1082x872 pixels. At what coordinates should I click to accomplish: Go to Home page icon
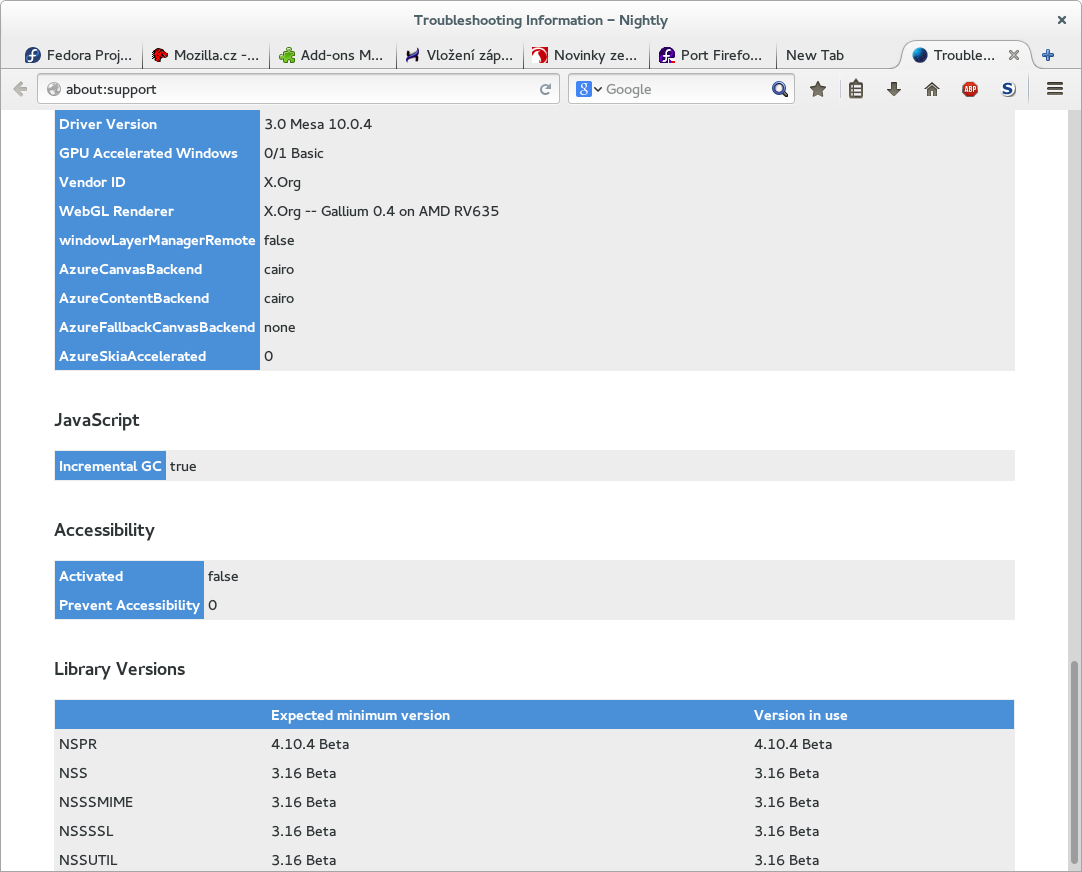(932, 89)
